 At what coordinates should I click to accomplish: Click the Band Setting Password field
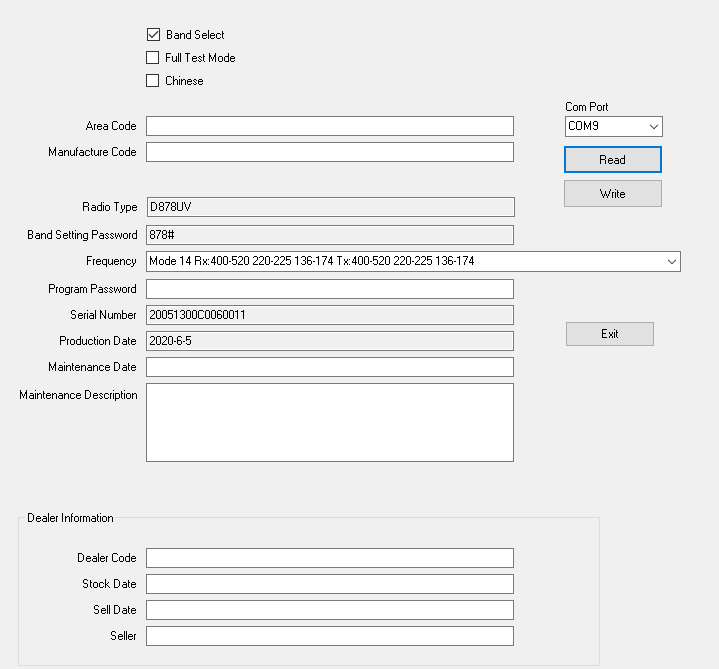pyautogui.click(x=330, y=235)
